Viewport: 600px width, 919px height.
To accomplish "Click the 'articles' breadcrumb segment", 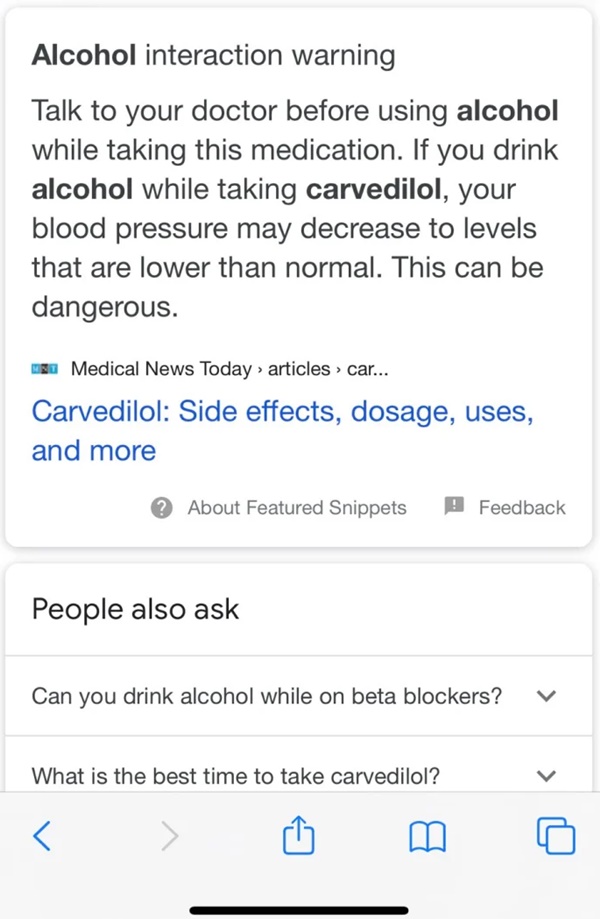I will click(299, 369).
